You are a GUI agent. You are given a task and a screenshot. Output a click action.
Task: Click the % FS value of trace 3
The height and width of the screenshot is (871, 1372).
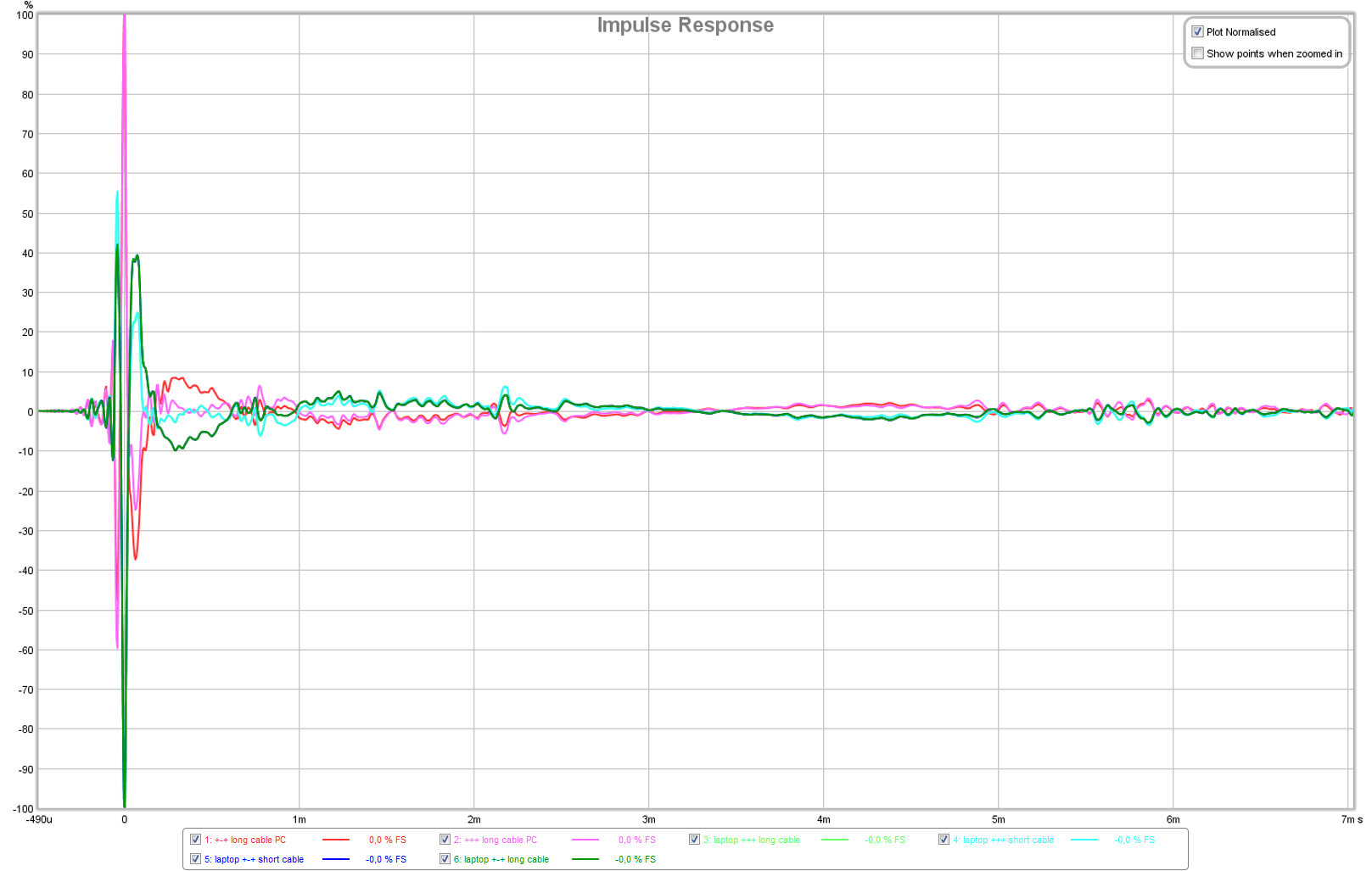click(885, 840)
